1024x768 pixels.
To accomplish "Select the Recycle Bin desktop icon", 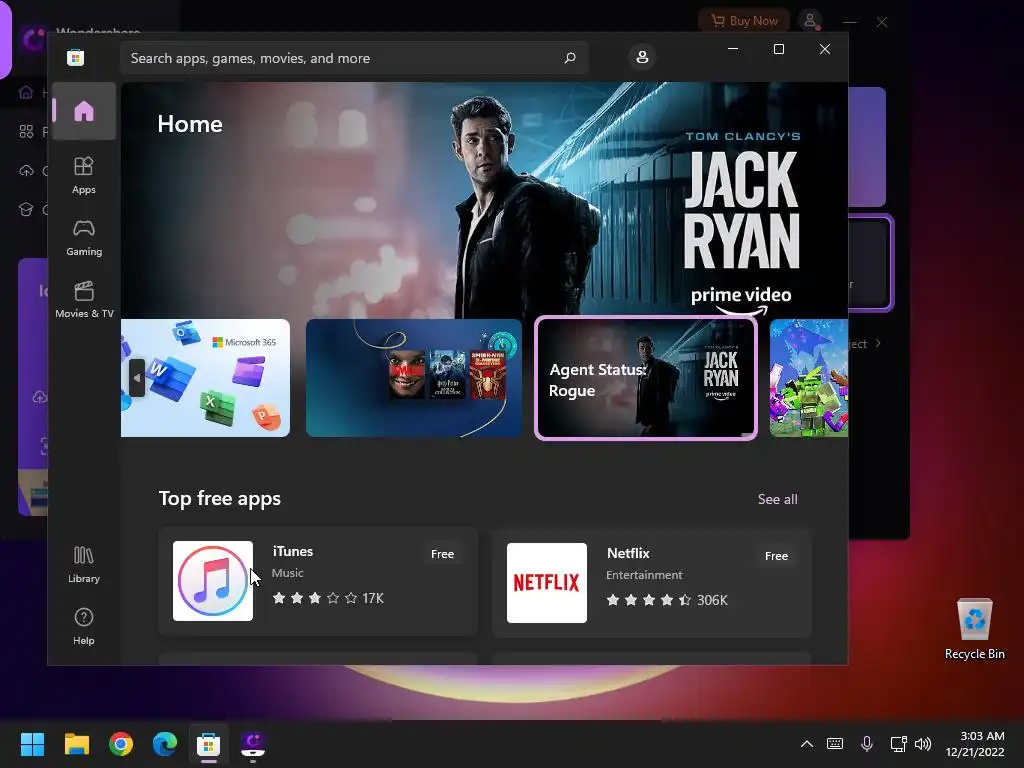I will pyautogui.click(x=974, y=628).
